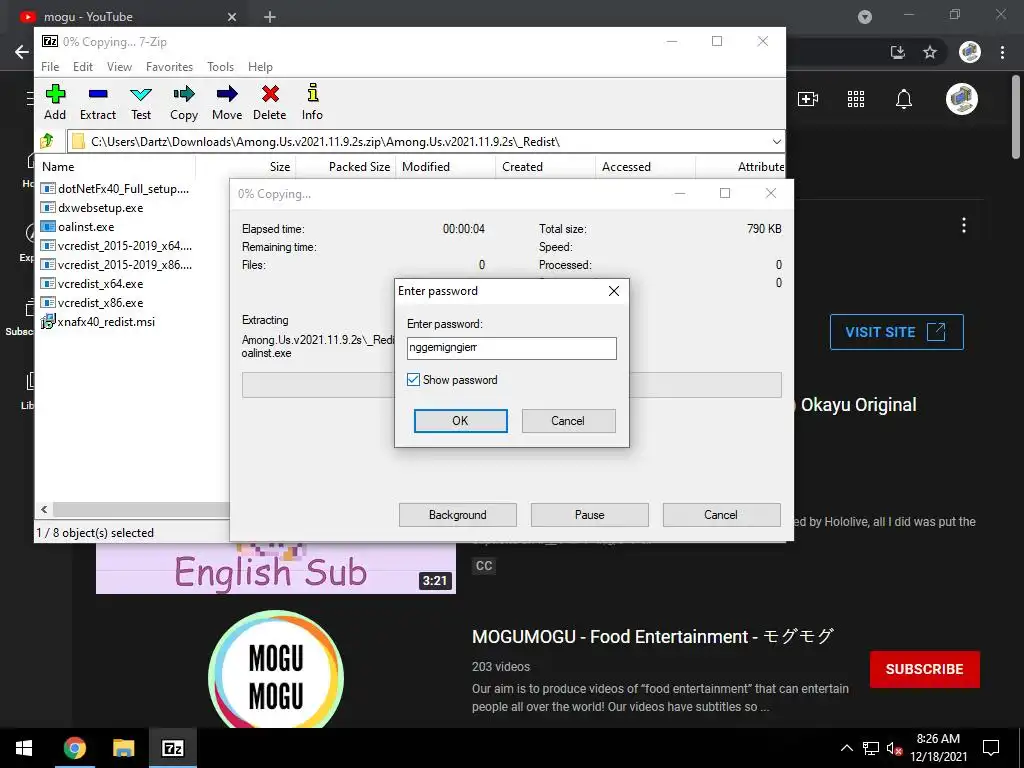This screenshot has height=768, width=1024.
Task: Open the View menu in 7-Zip
Action: click(119, 67)
